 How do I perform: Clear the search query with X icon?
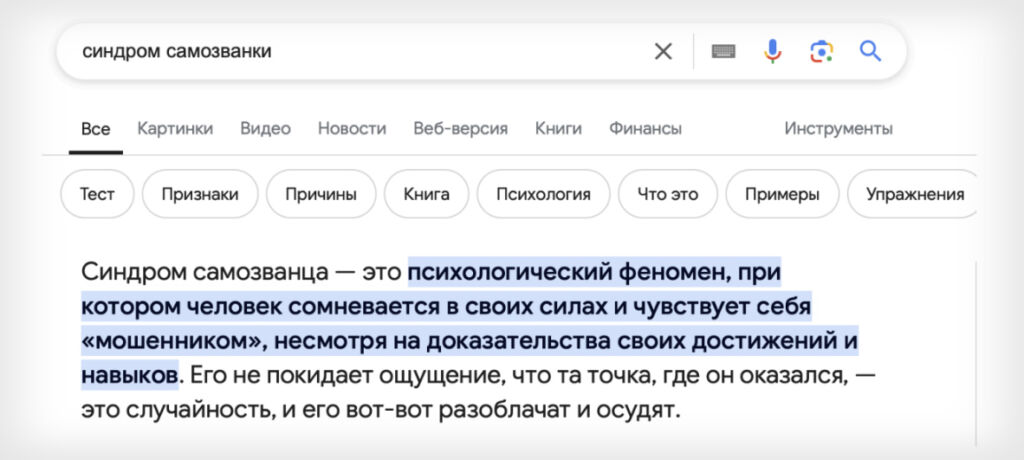(x=663, y=51)
